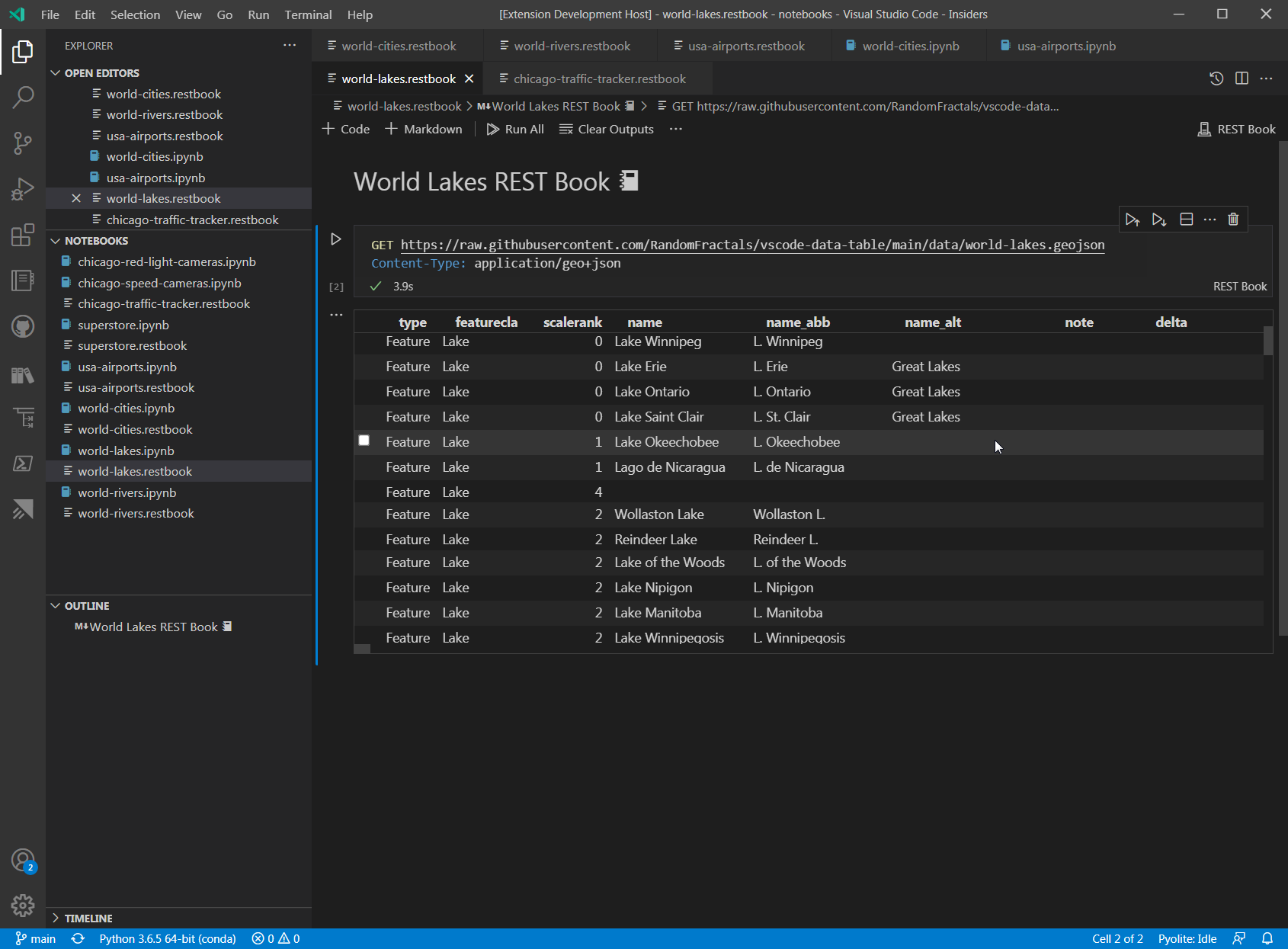Tick the checkbox on Lake Okeechobee row
This screenshot has height=949, width=1288.
coord(364,441)
